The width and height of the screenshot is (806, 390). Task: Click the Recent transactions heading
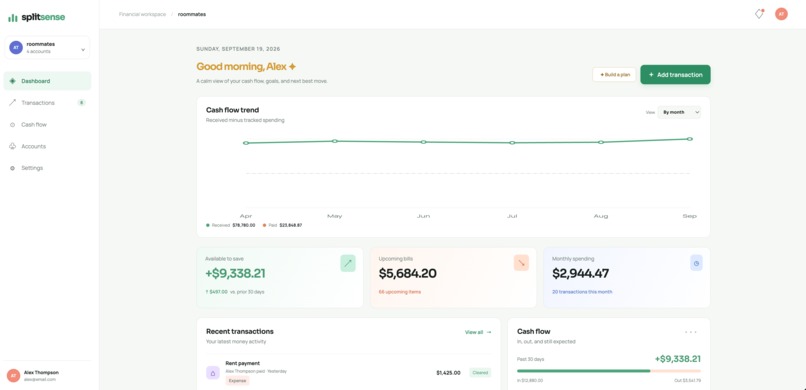point(240,331)
